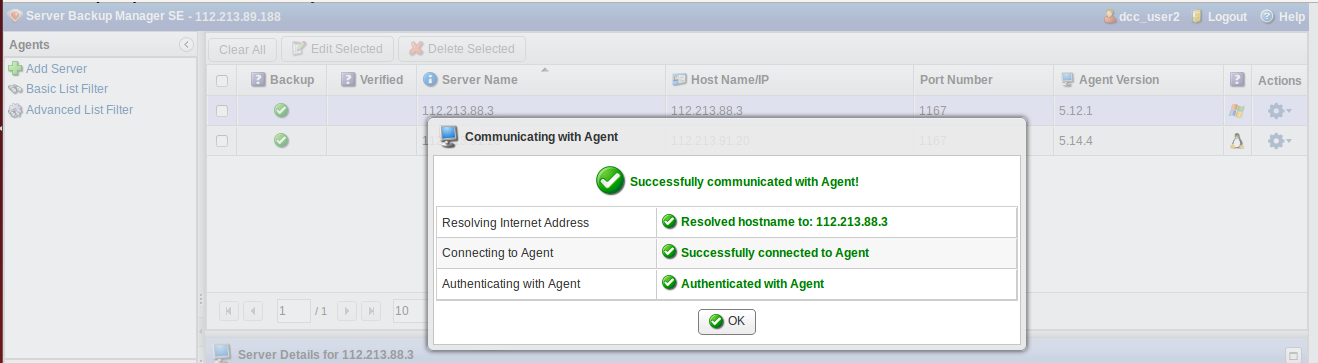Click the Windows OS icon in first row
Image resolution: width=1318 pixels, height=363 pixels.
click(x=1237, y=111)
